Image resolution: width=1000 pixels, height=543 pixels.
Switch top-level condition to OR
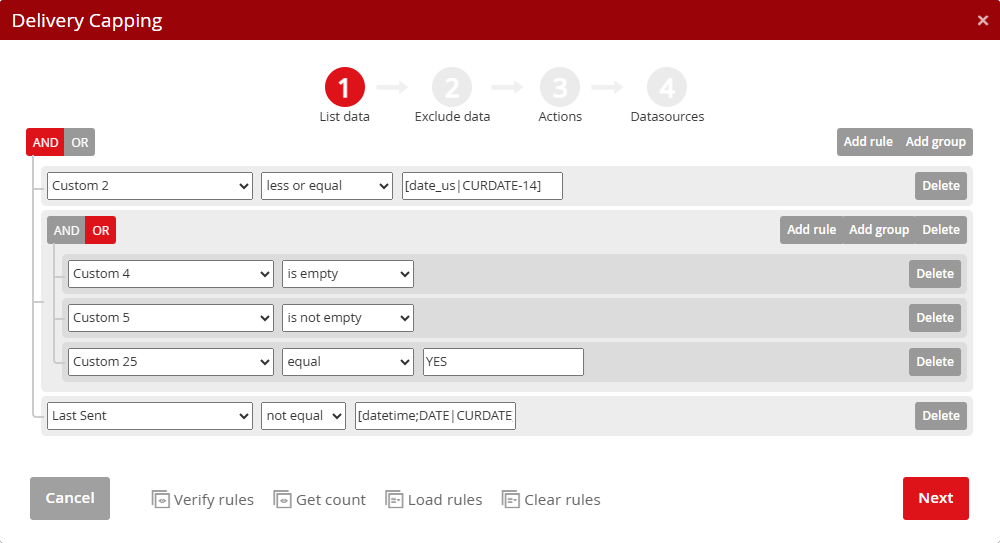click(x=80, y=142)
